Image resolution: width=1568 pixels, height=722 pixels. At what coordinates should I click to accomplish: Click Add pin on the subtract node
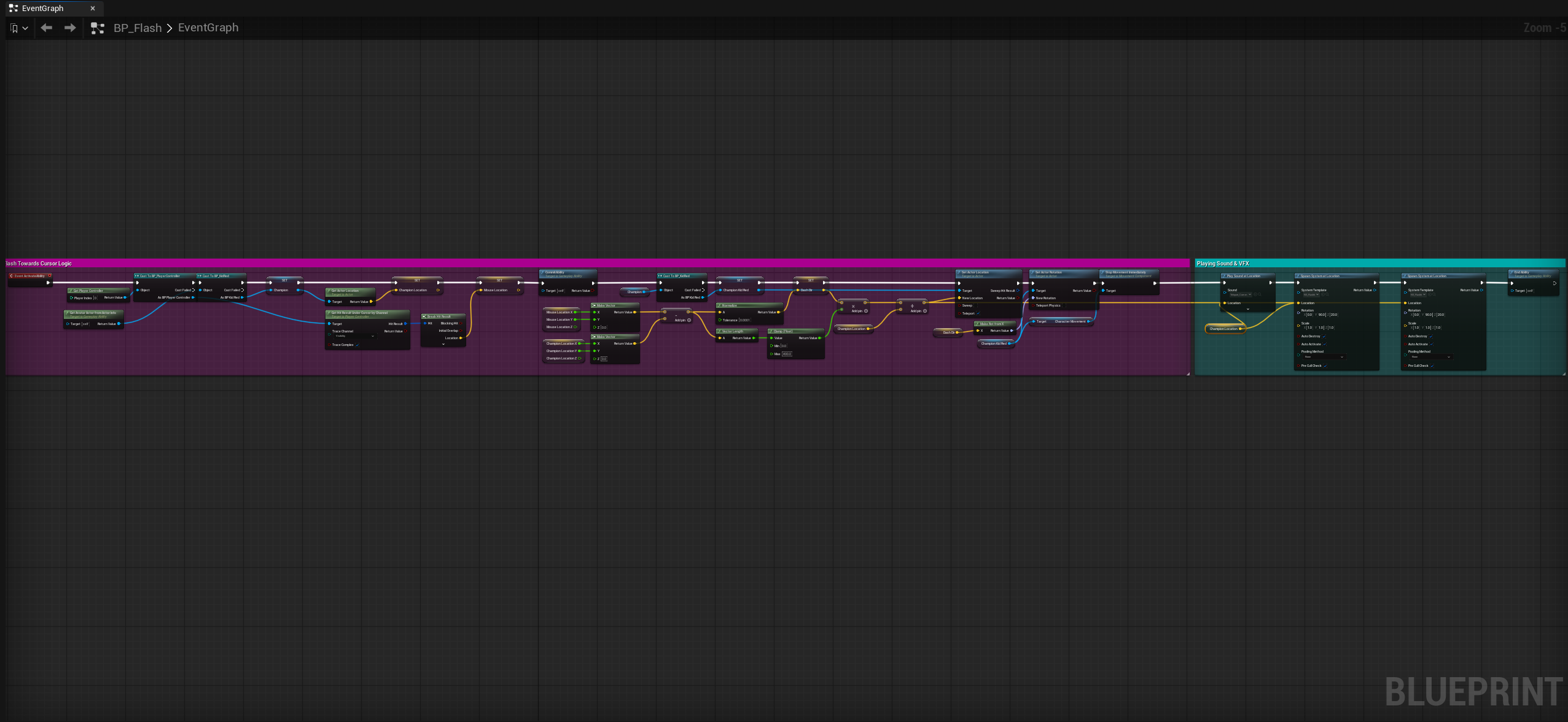683,320
